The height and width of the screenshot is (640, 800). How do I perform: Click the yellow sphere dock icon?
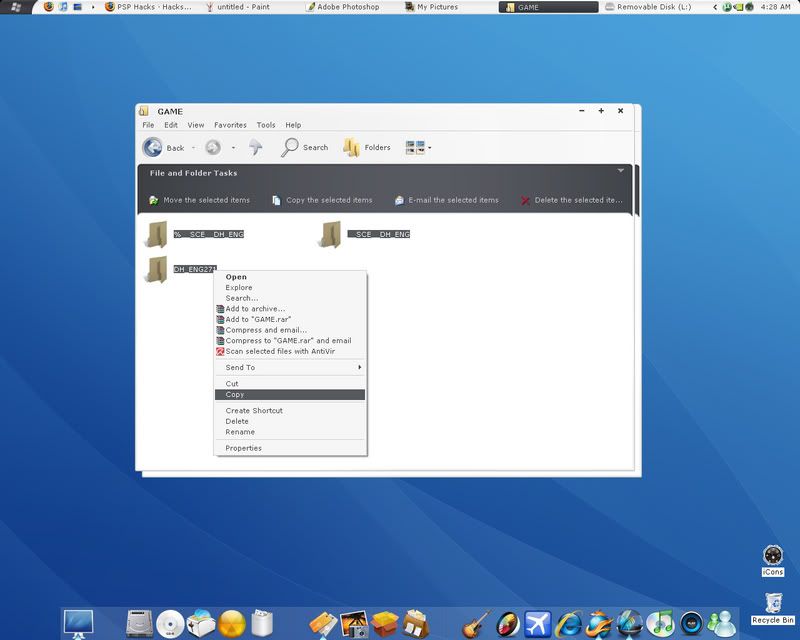click(x=232, y=624)
